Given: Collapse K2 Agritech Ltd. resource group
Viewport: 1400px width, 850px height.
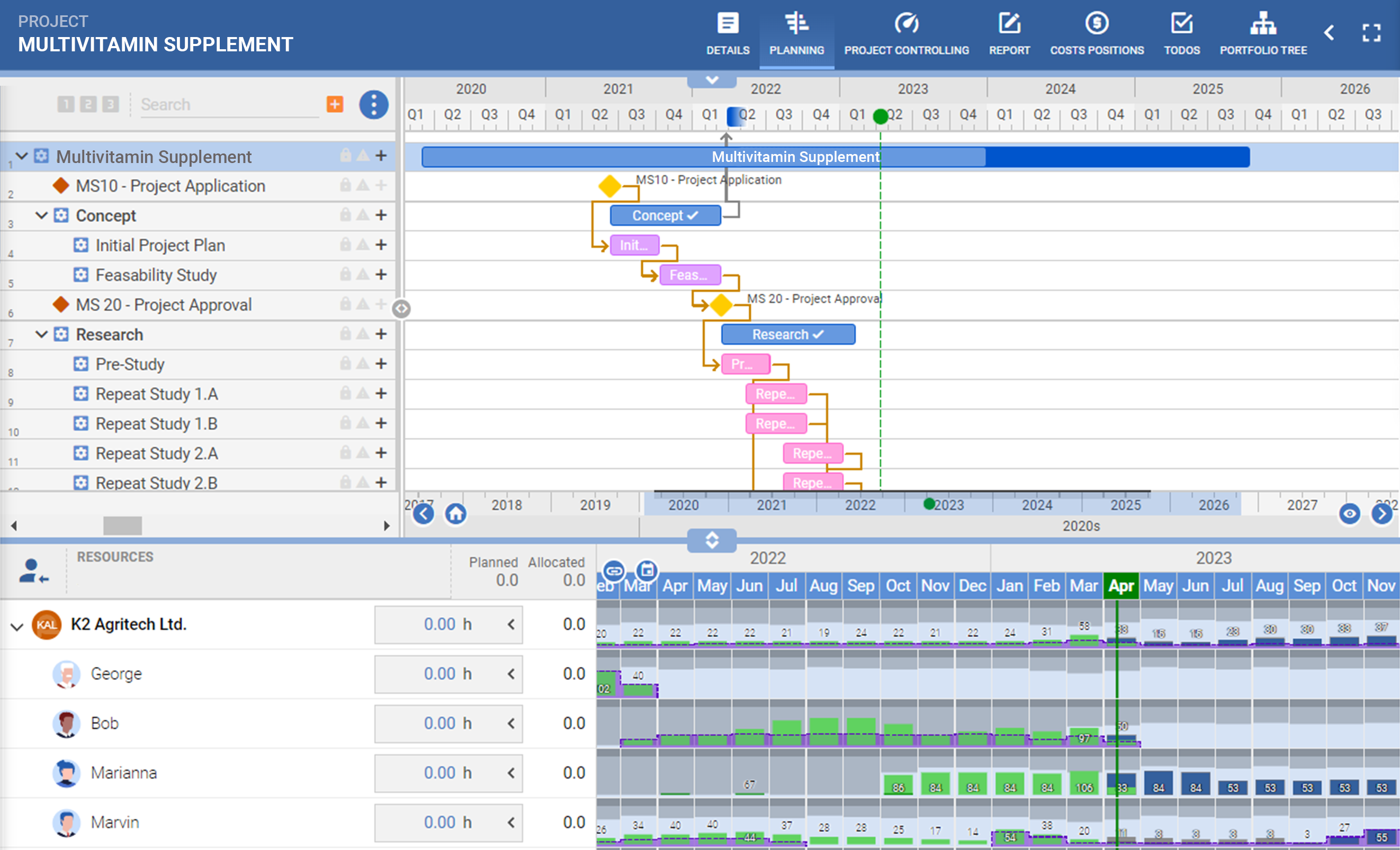Looking at the screenshot, I should click(17, 627).
